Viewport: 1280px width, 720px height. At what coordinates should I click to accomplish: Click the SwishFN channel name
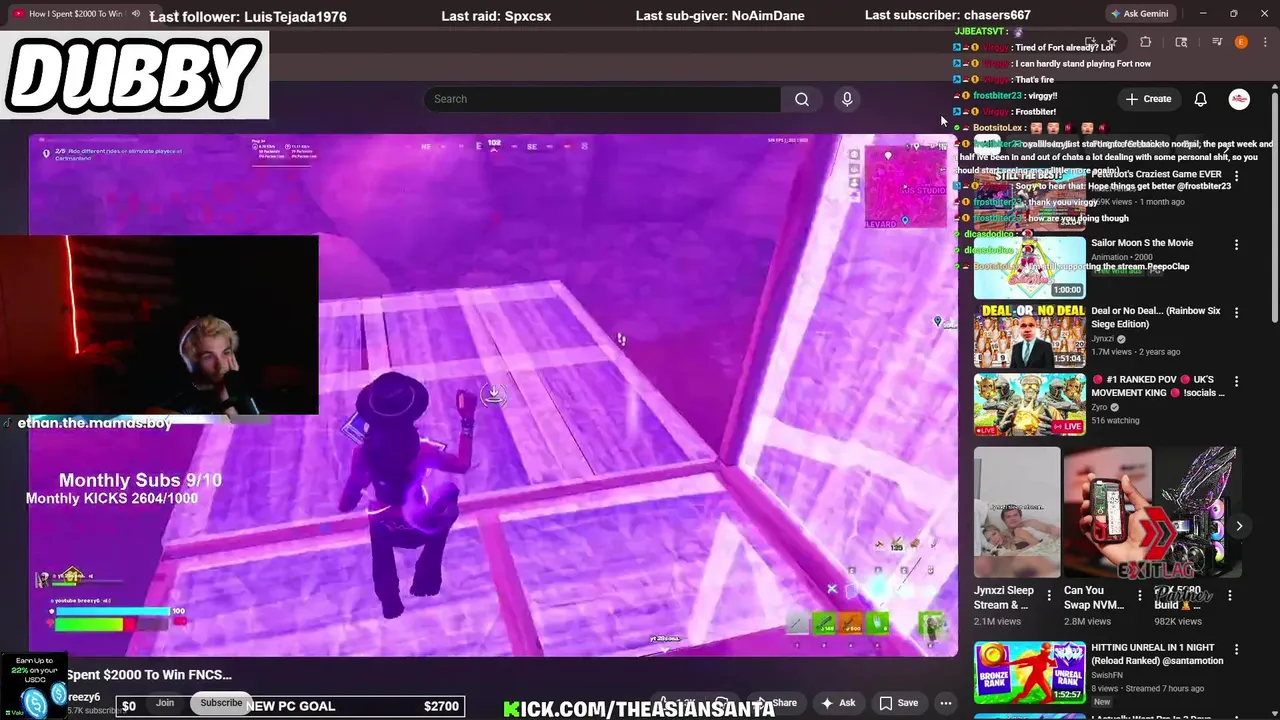1108,675
